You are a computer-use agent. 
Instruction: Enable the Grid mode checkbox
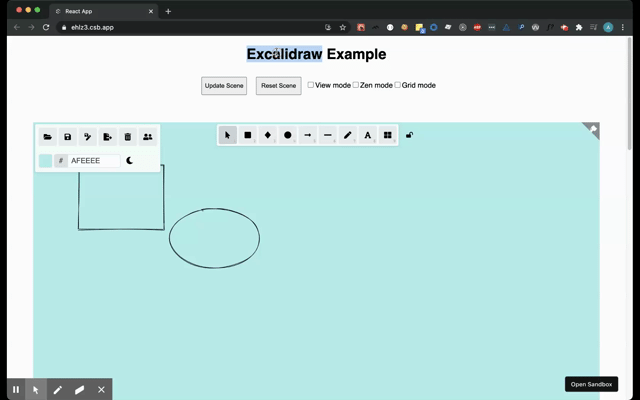point(398,85)
